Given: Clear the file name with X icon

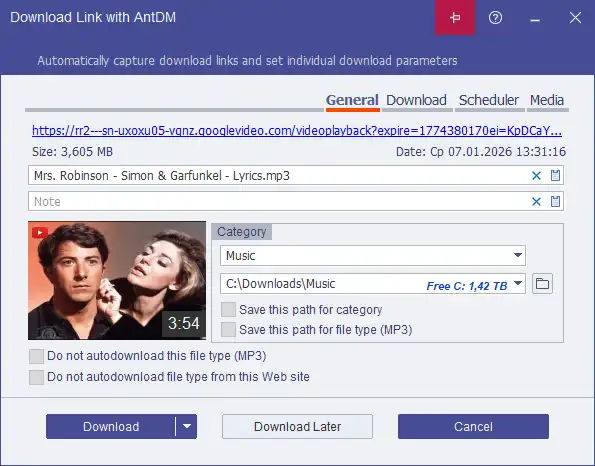Looking at the screenshot, I should [x=536, y=176].
